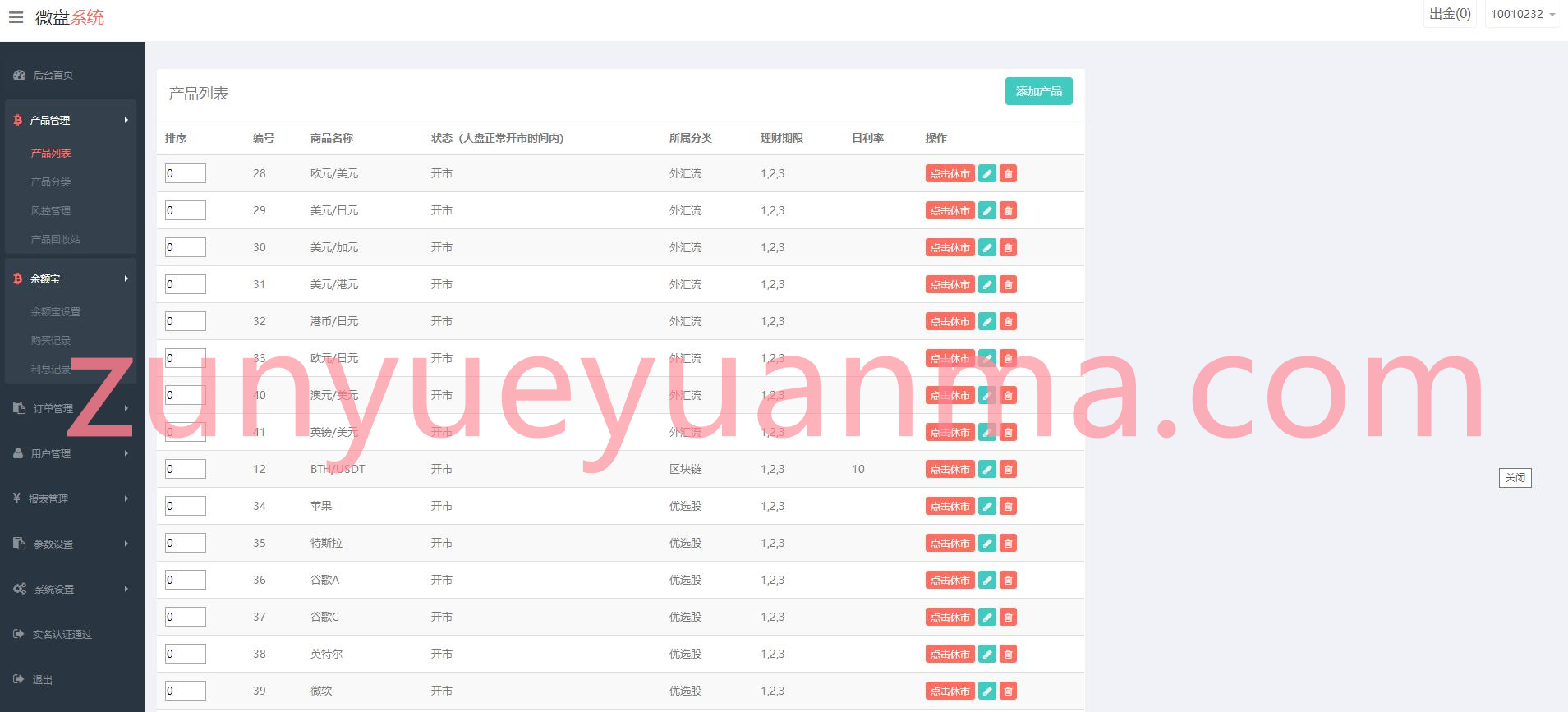Viewport: 1568px width, 712px height.
Task: Select 产品分类 in the sidebar
Action: (x=51, y=181)
